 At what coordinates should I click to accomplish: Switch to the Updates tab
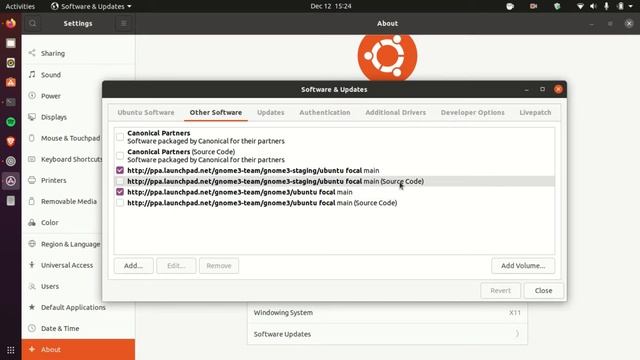[270, 112]
